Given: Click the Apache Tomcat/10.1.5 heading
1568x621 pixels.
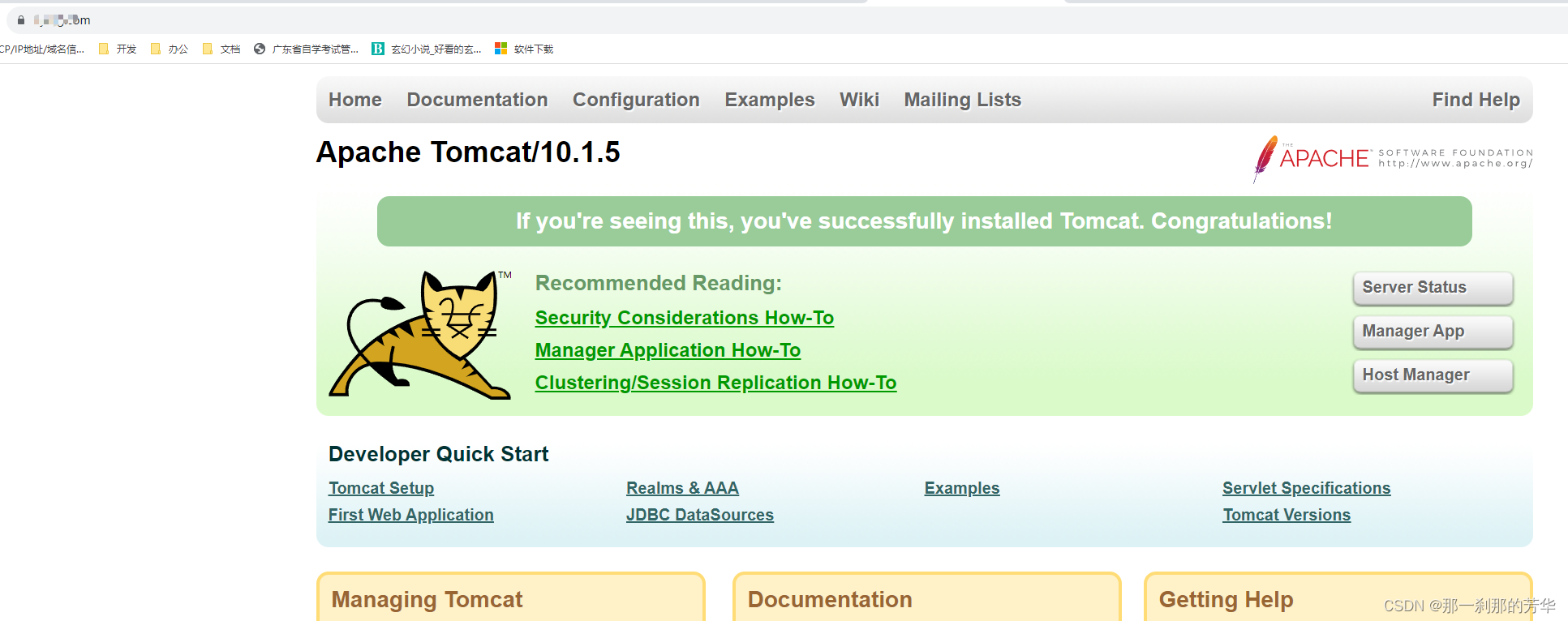Looking at the screenshot, I should [x=468, y=152].
